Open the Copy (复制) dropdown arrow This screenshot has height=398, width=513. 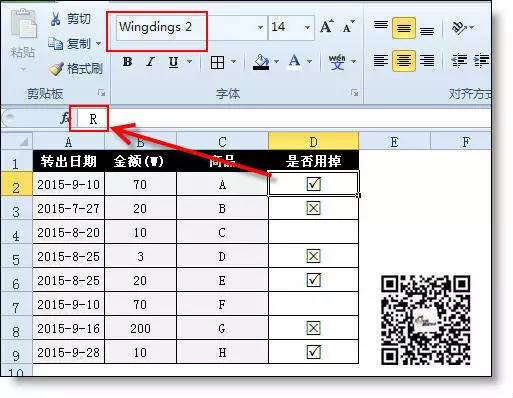[98, 43]
